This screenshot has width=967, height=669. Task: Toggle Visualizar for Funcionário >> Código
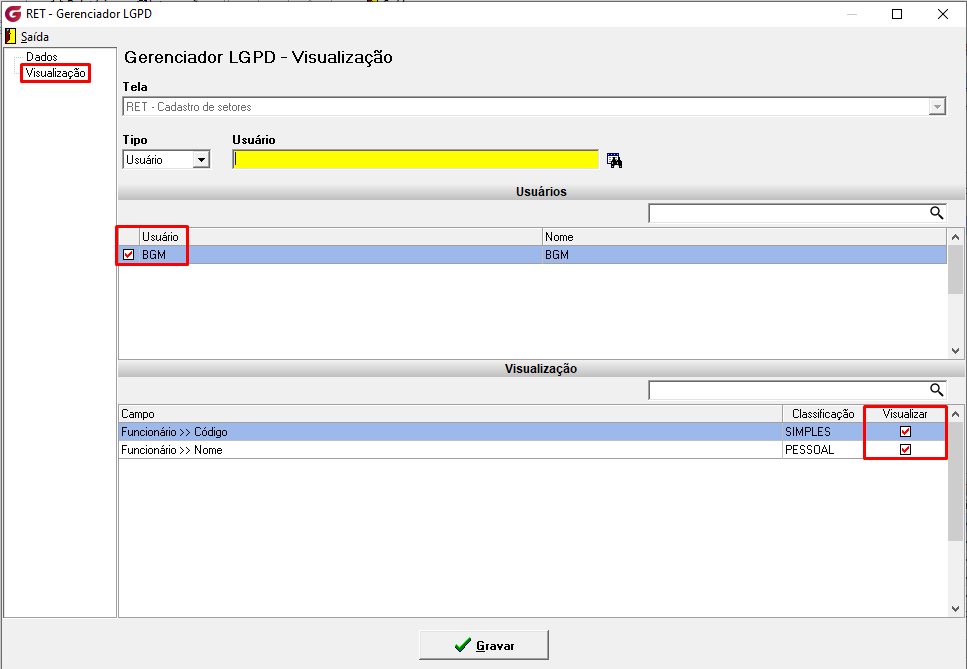(905, 432)
